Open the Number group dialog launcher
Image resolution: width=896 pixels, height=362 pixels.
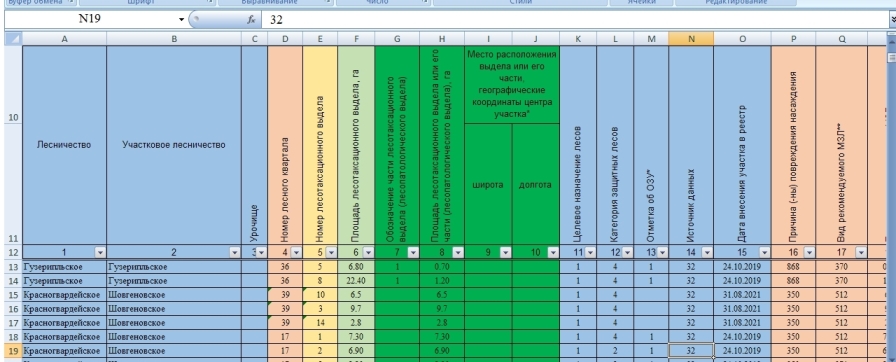tap(423, 2)
